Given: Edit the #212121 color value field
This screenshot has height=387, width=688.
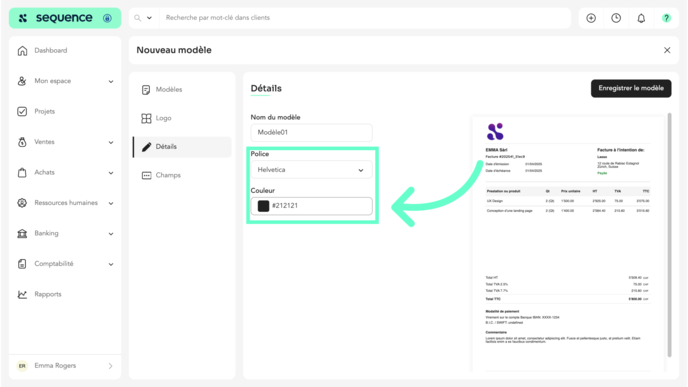Looking at the screenshot, I should (x=312, y=206).
